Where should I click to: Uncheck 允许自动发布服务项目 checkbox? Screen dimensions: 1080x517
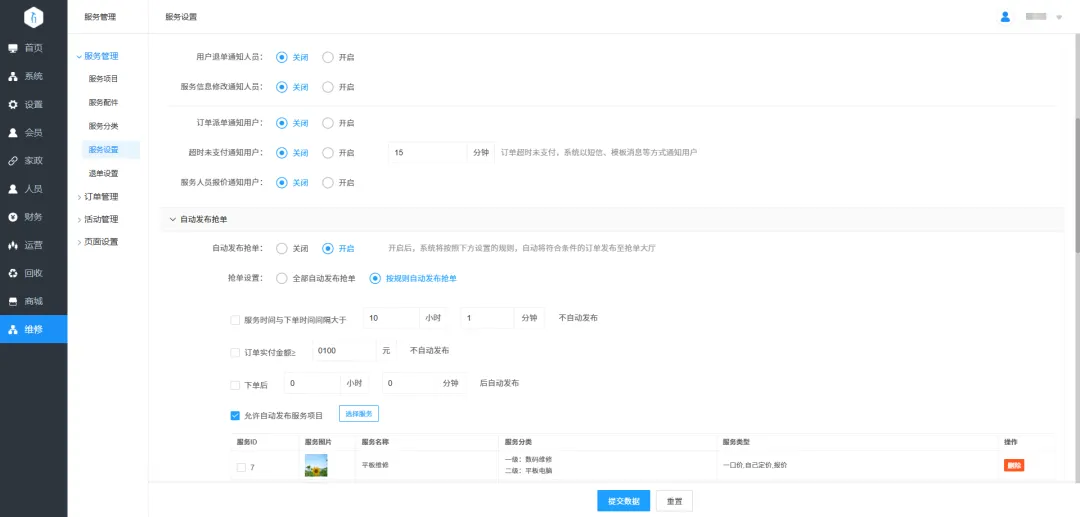click(x=235, y=415)
